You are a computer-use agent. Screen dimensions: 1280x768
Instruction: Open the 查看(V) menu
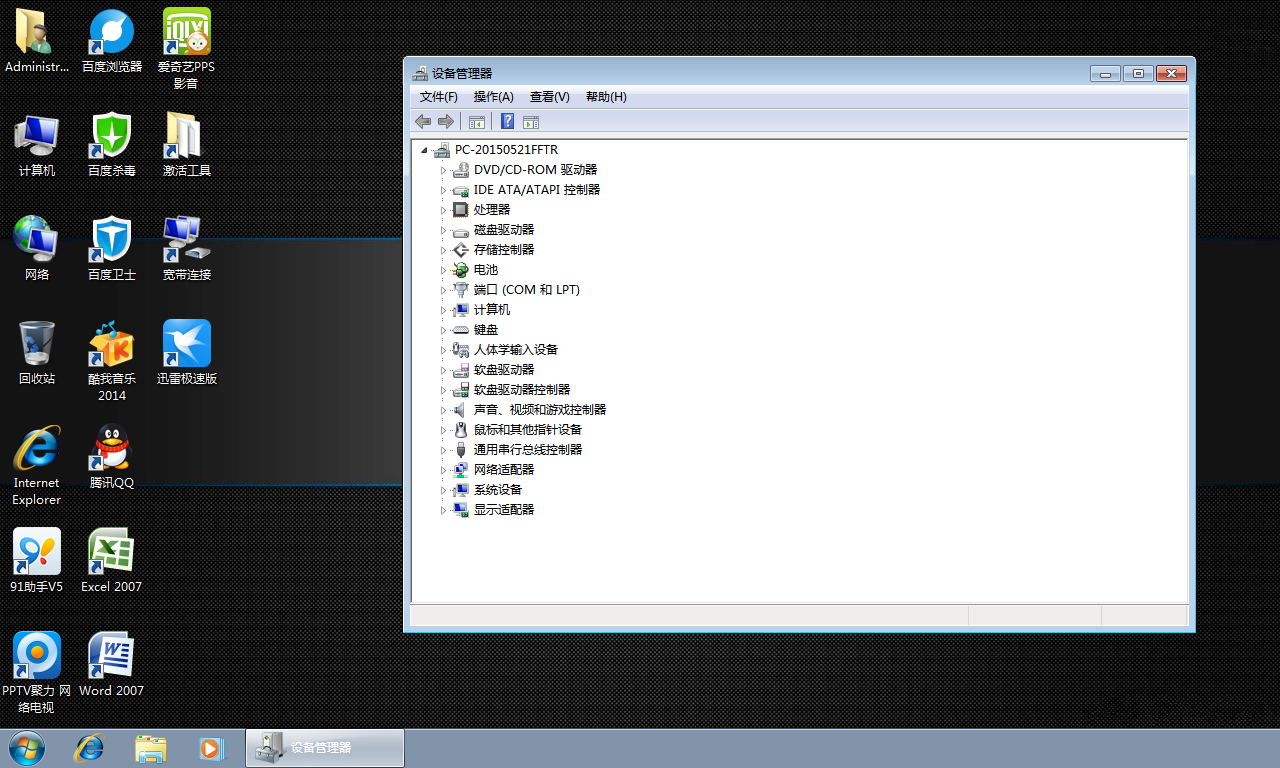[x=549, y=96]
